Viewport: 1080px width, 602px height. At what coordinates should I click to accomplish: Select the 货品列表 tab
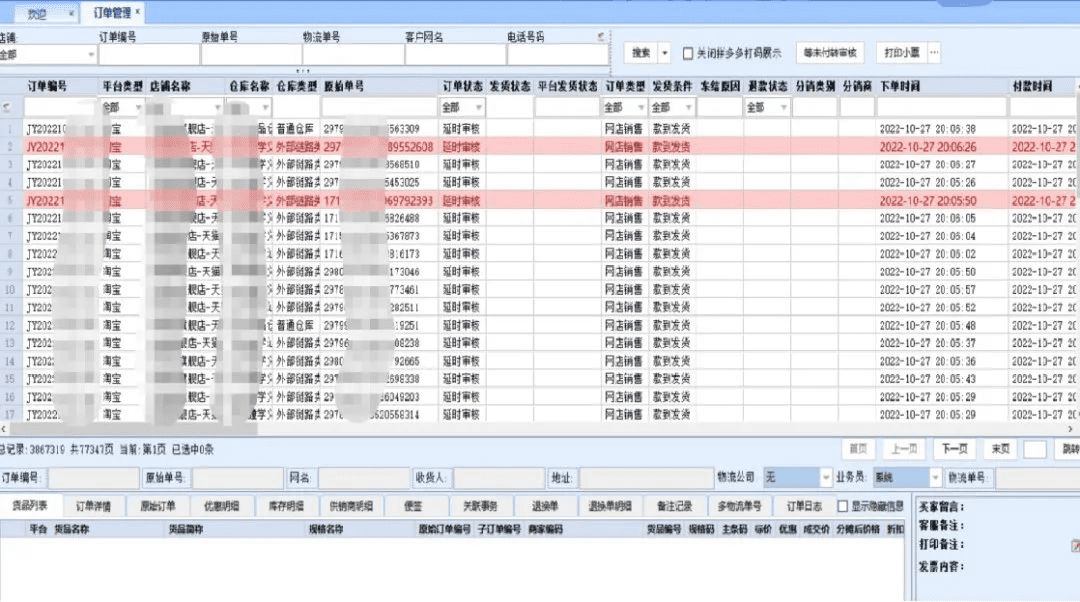tap(30, 506)
